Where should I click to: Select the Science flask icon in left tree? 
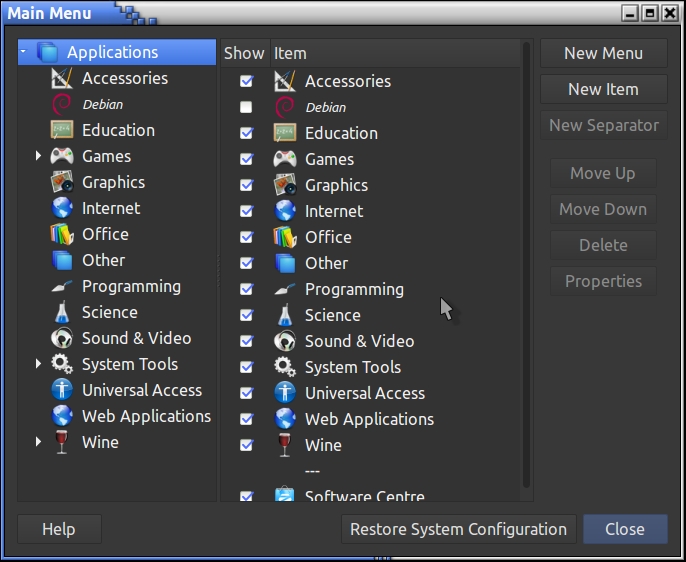click(62, 312)
